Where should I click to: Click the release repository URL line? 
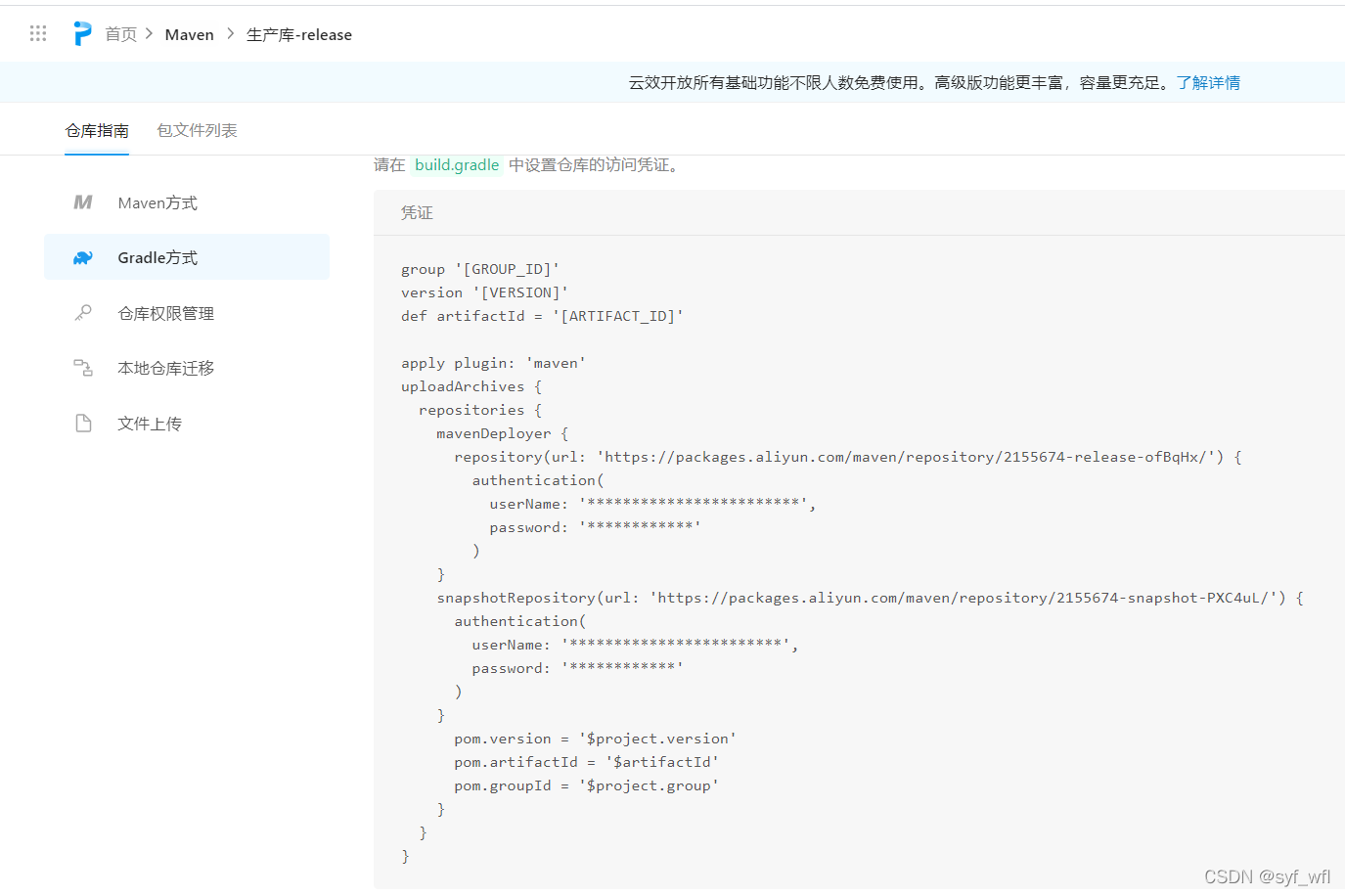click(848, 457)
